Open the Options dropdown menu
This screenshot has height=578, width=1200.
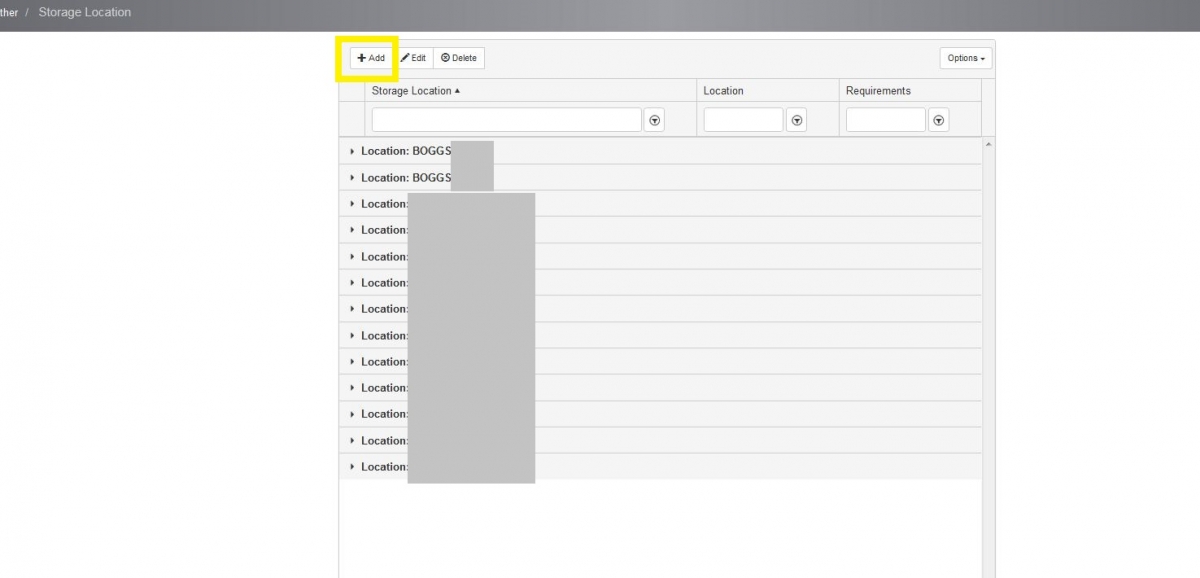(x=965, y=58)
